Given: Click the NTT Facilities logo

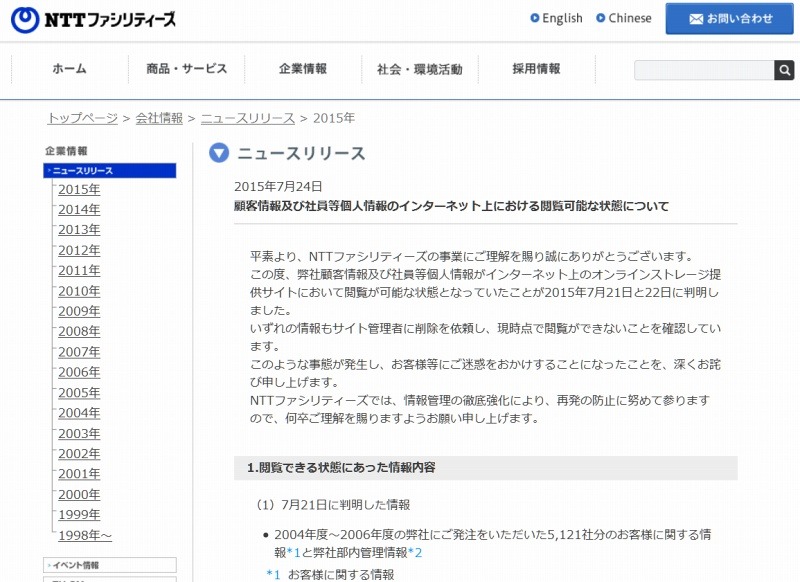Looking at the screenshot, I should pyautogui.click(x=93, y=20).
